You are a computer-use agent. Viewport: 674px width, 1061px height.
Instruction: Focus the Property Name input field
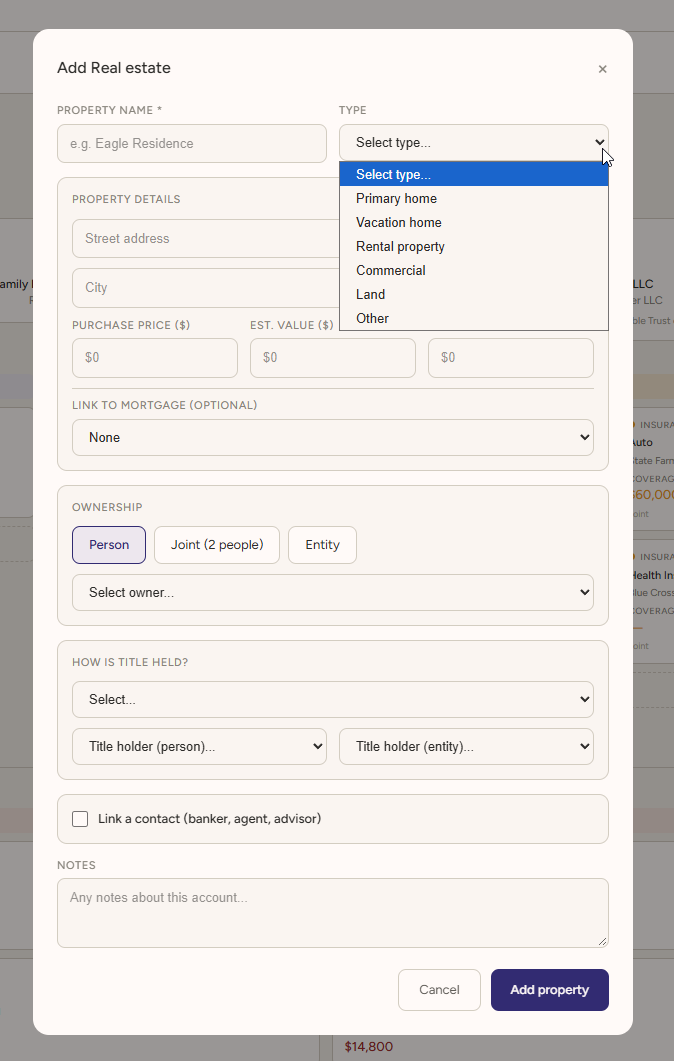point(192,143)
